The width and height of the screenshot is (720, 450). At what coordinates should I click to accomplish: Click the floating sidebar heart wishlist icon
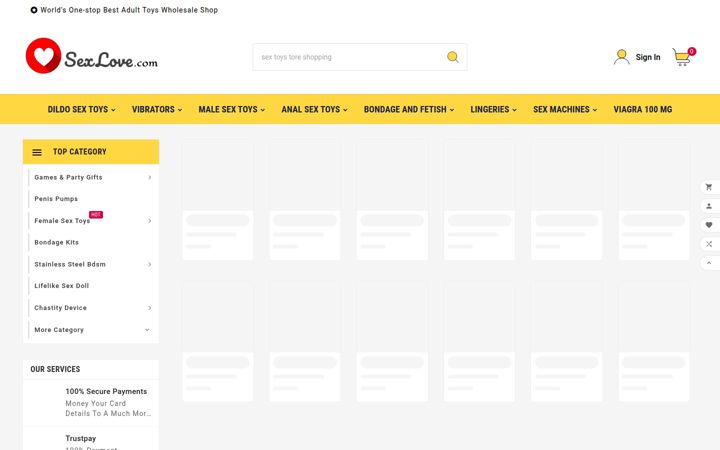coord(709,225)
